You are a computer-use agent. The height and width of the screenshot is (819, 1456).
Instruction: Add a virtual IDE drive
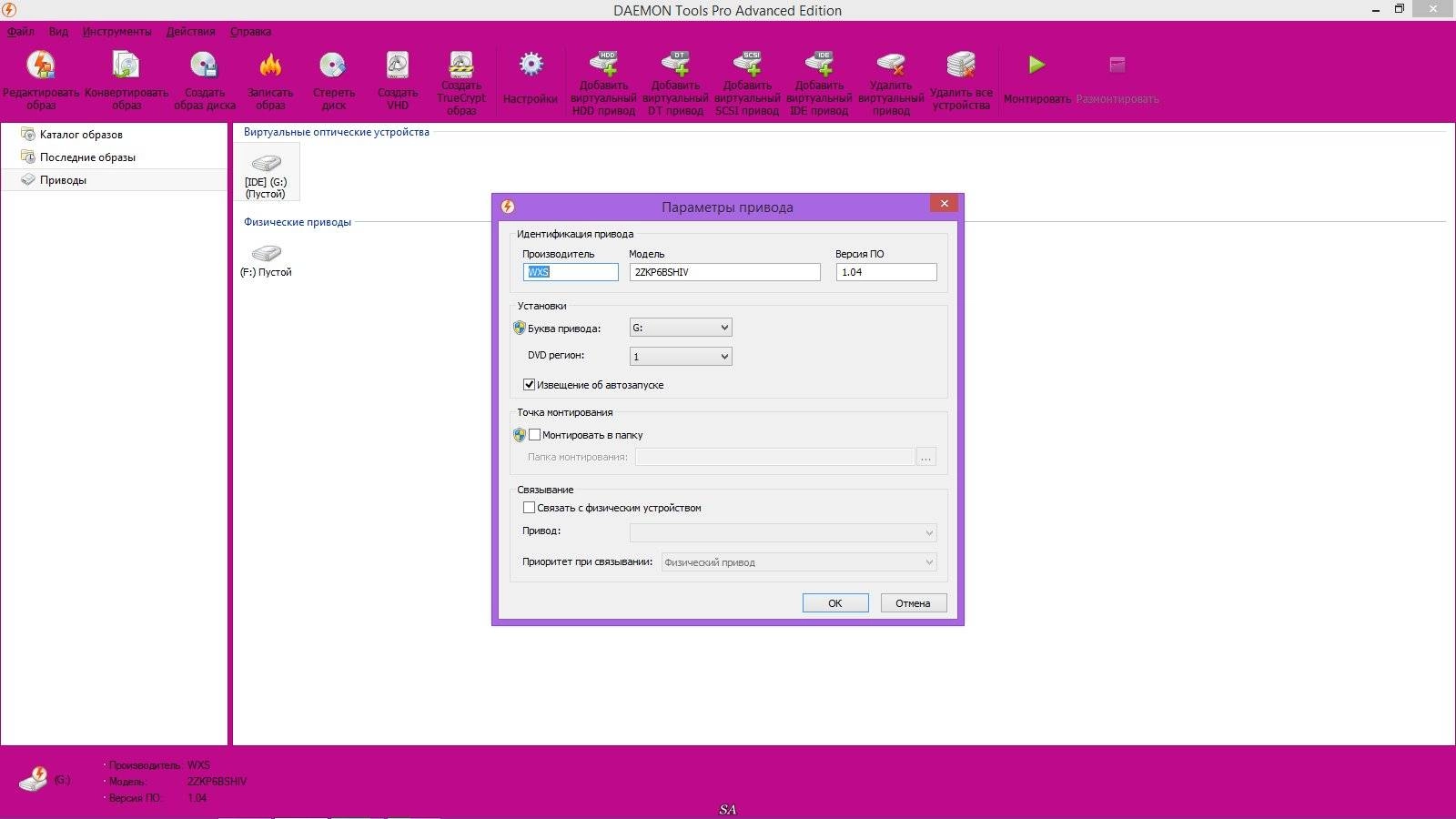tap(819, 83)
